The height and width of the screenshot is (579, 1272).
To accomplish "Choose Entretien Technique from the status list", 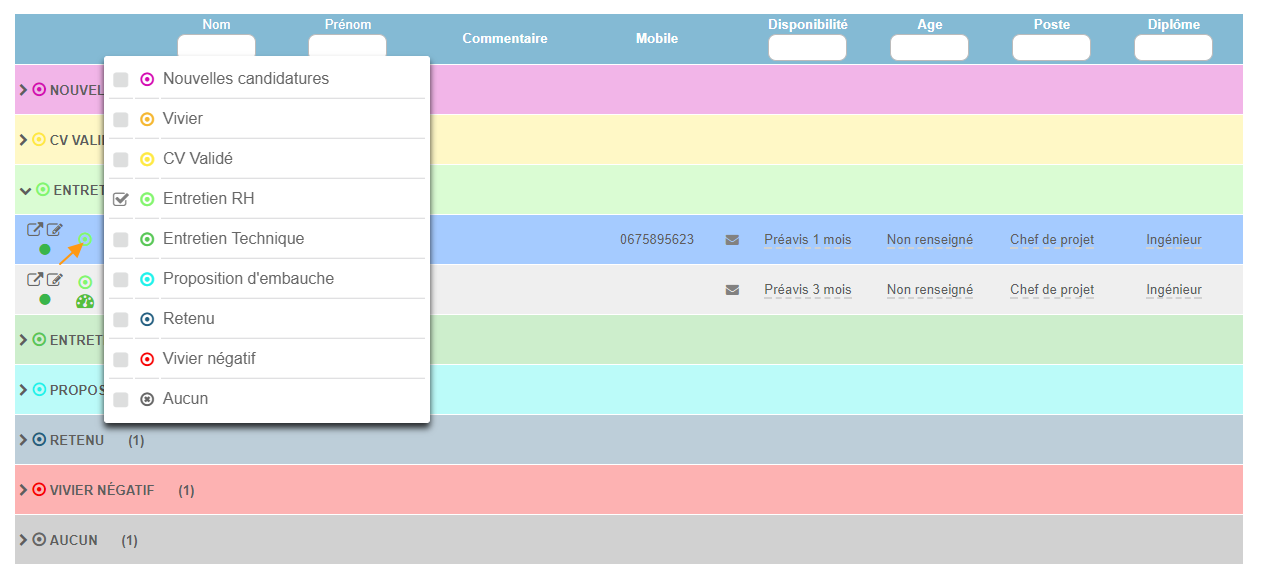I will tap(233, 239).
